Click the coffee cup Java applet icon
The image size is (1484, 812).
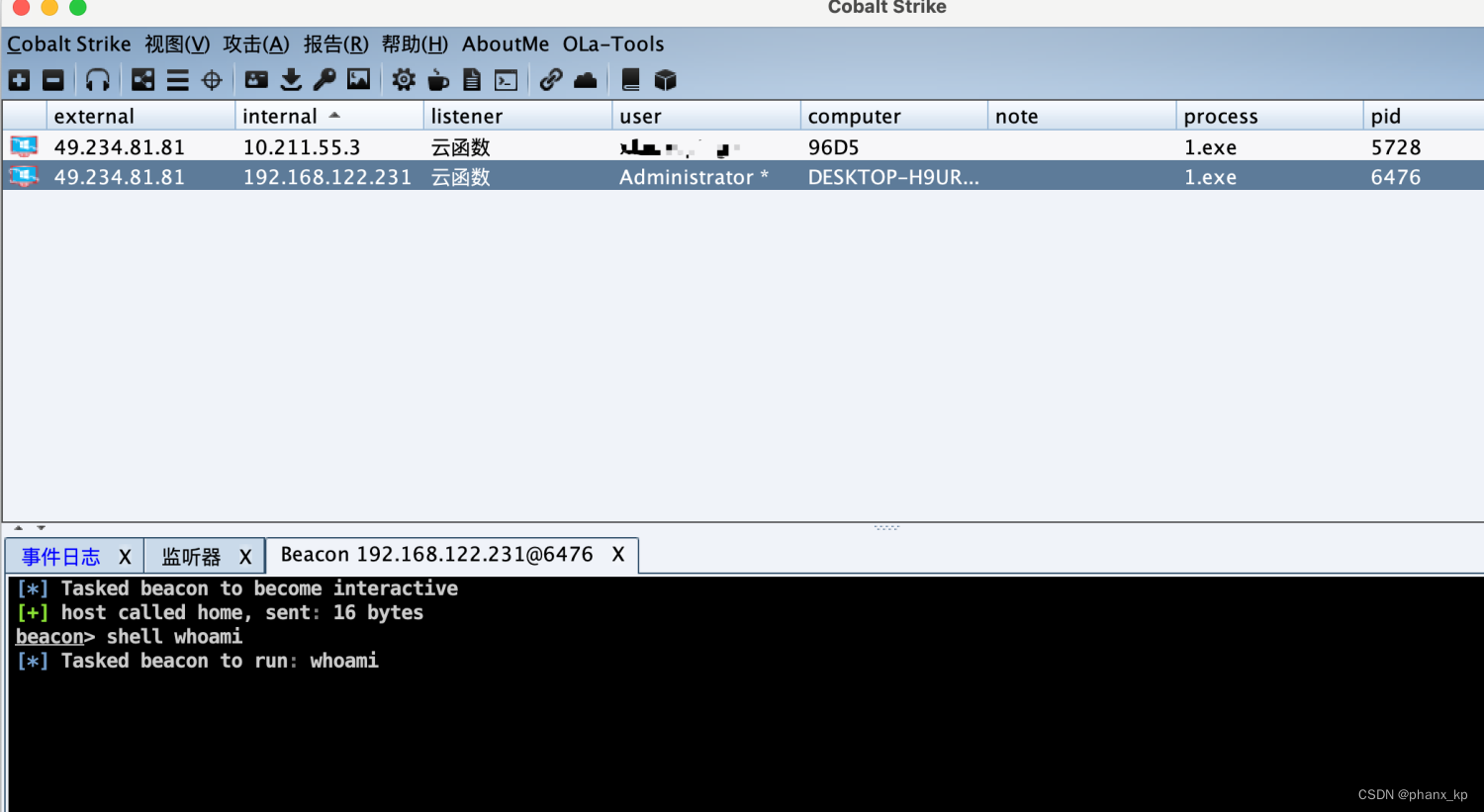[x=438, y=80]
